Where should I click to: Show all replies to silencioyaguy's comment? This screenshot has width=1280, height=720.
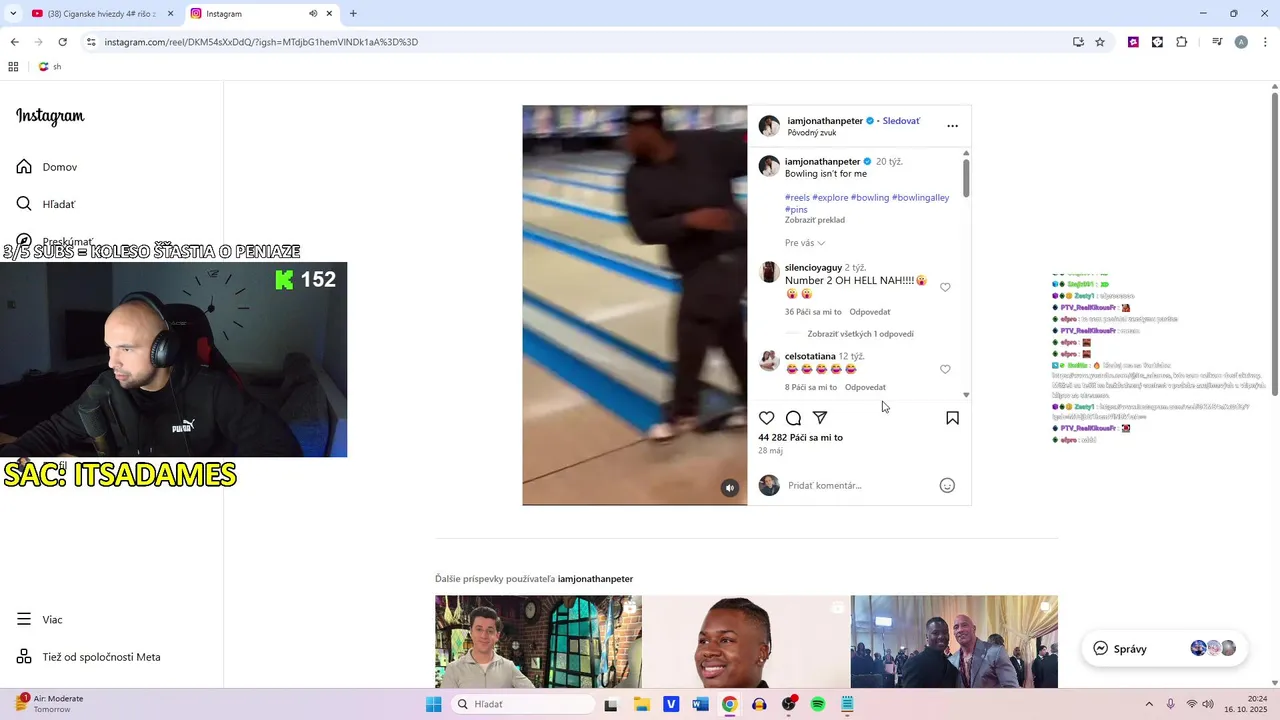click(x=860, y=334)
